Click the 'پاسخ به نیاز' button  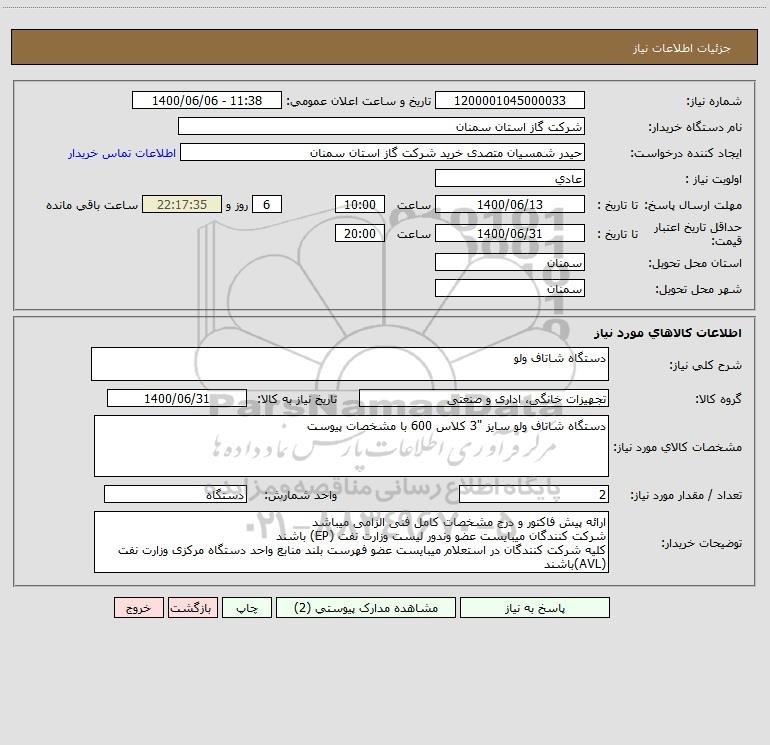pyautogui.click(x=534, y=608)
